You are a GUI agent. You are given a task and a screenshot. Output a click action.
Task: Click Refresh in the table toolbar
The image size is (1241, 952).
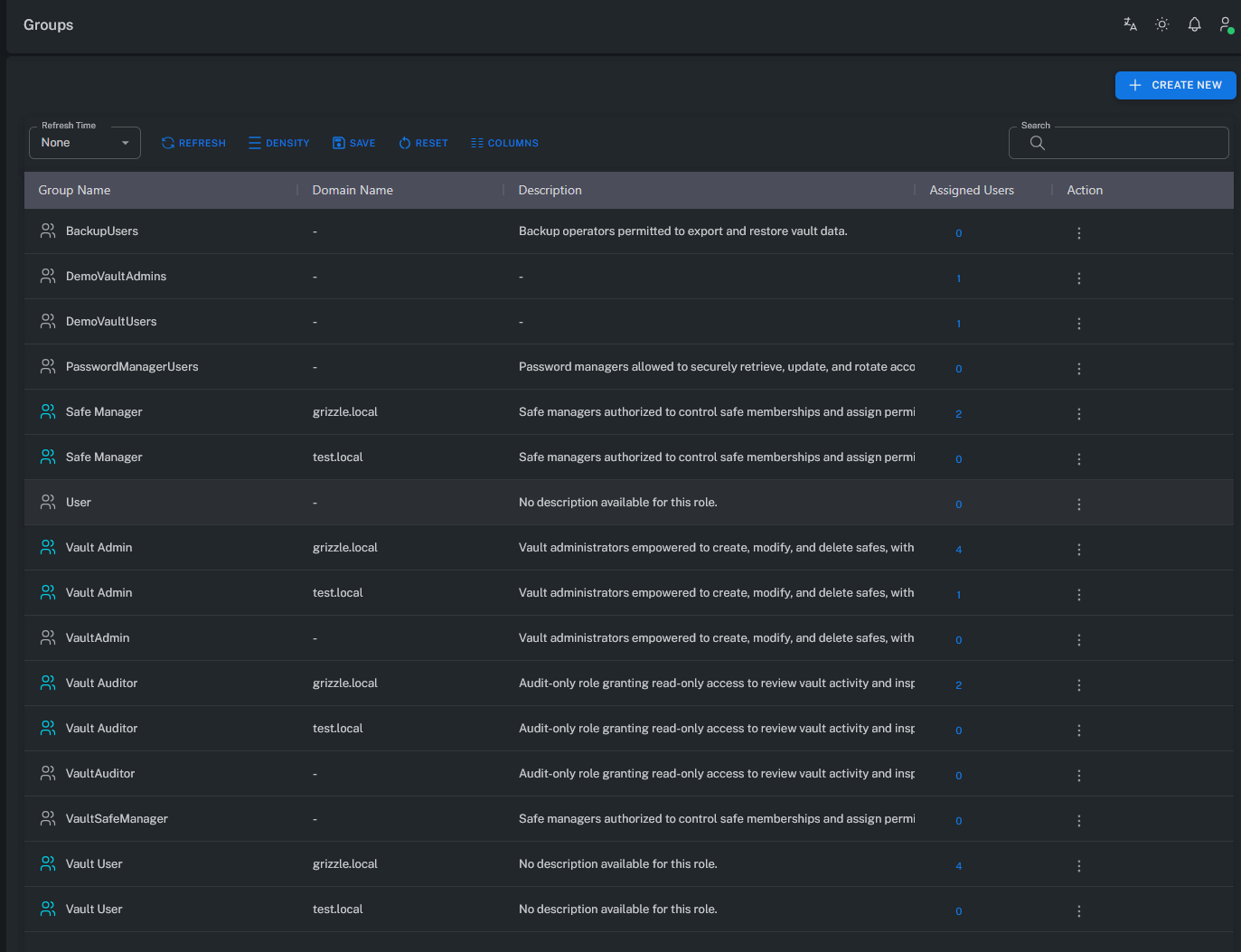(193, 143)
